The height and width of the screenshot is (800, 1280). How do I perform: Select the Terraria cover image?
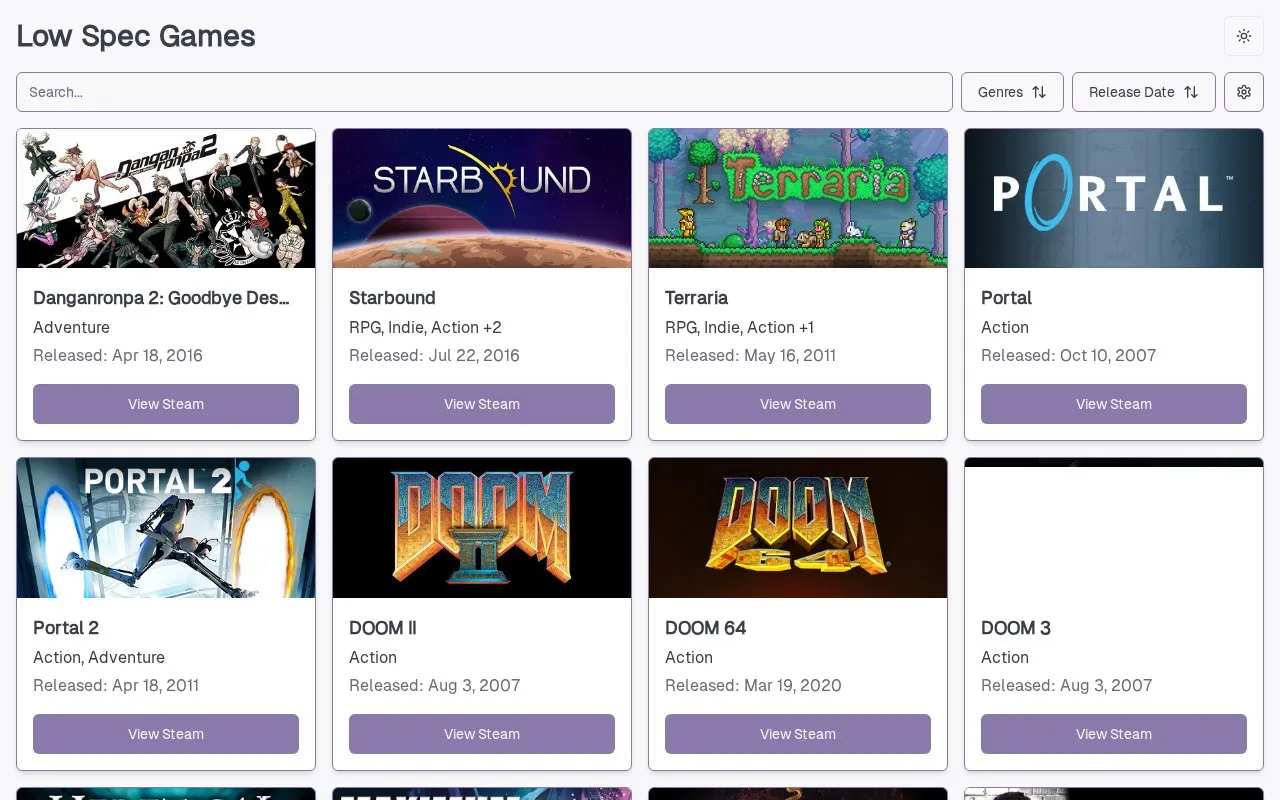798,198
